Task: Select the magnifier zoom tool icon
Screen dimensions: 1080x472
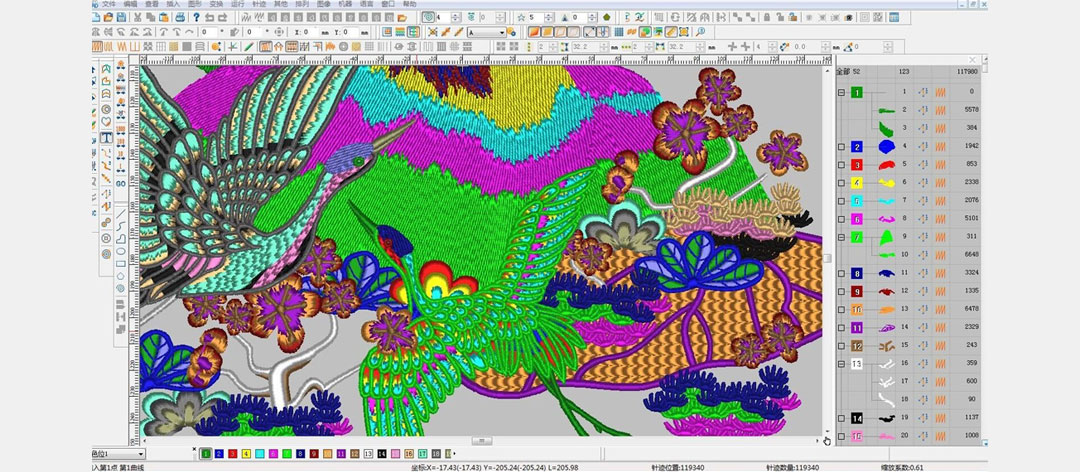Action: pyautogui.click(x=701, y=32)
